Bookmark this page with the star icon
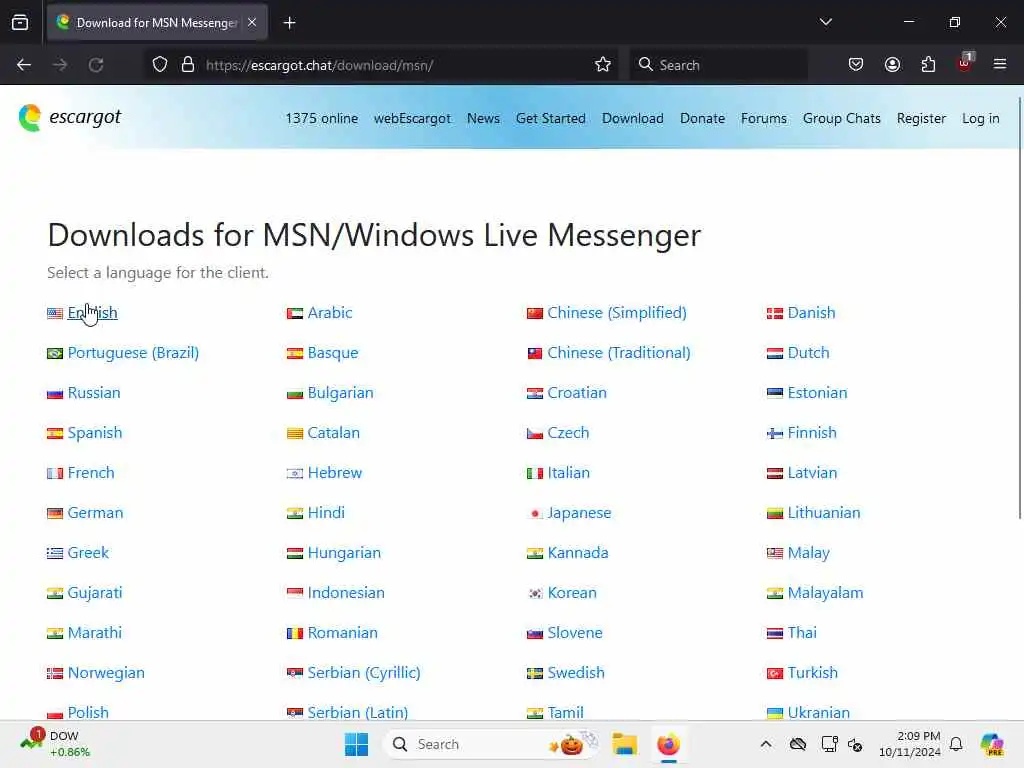The image size is (1024, 768). click(x=603, y=65)
